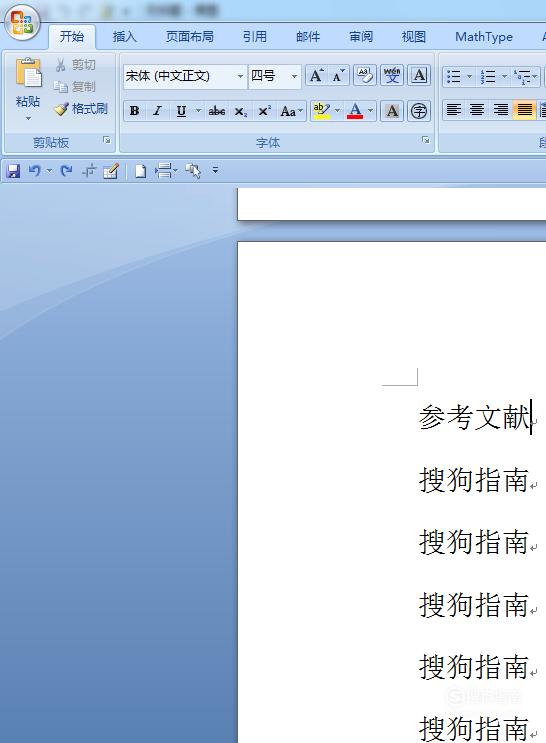The height and width of the screenshot is (743, 546).
Task: Click the Grow Font icon
Action: 316,76
